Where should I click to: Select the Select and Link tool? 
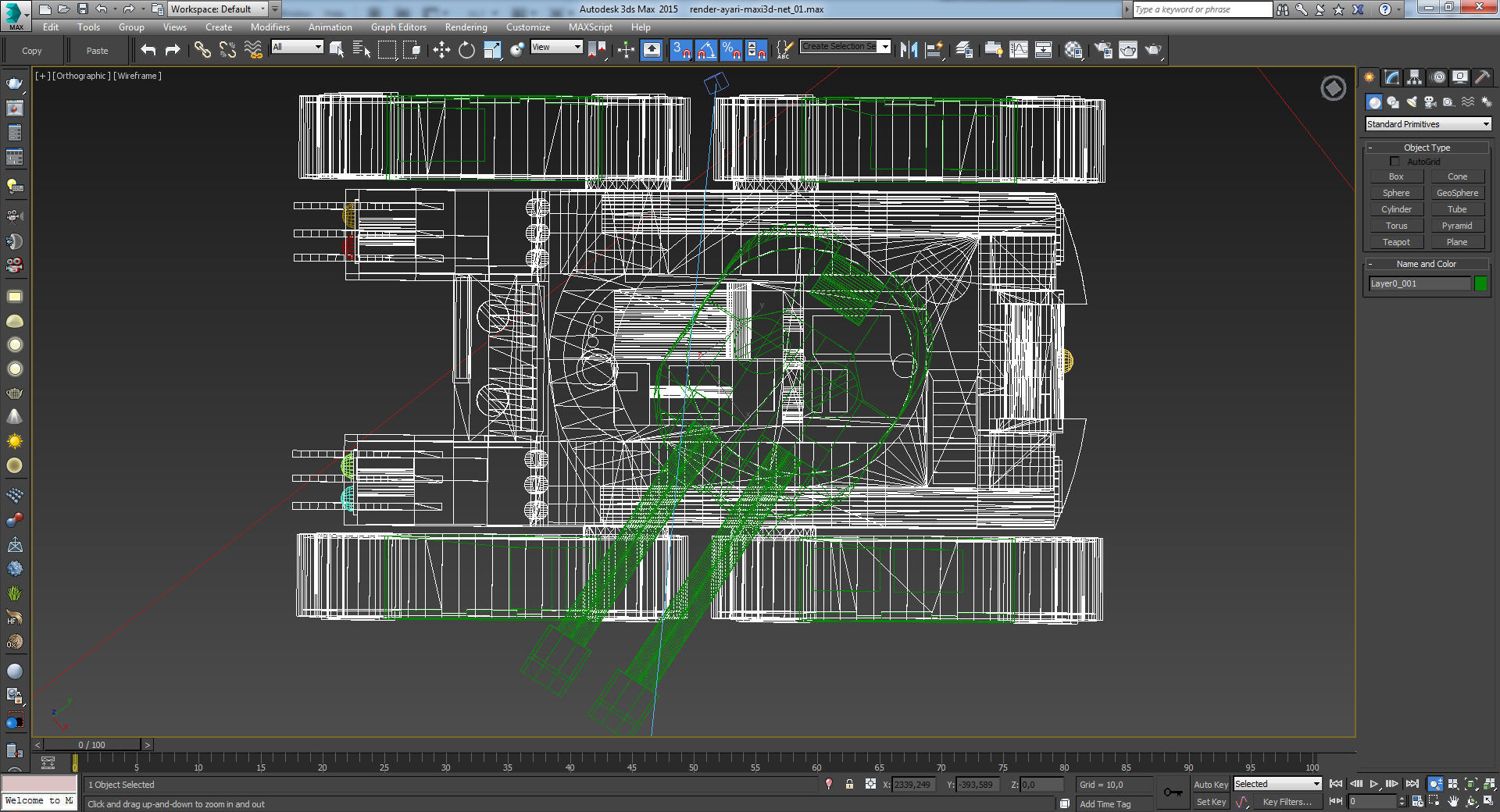tap(202, 50)
